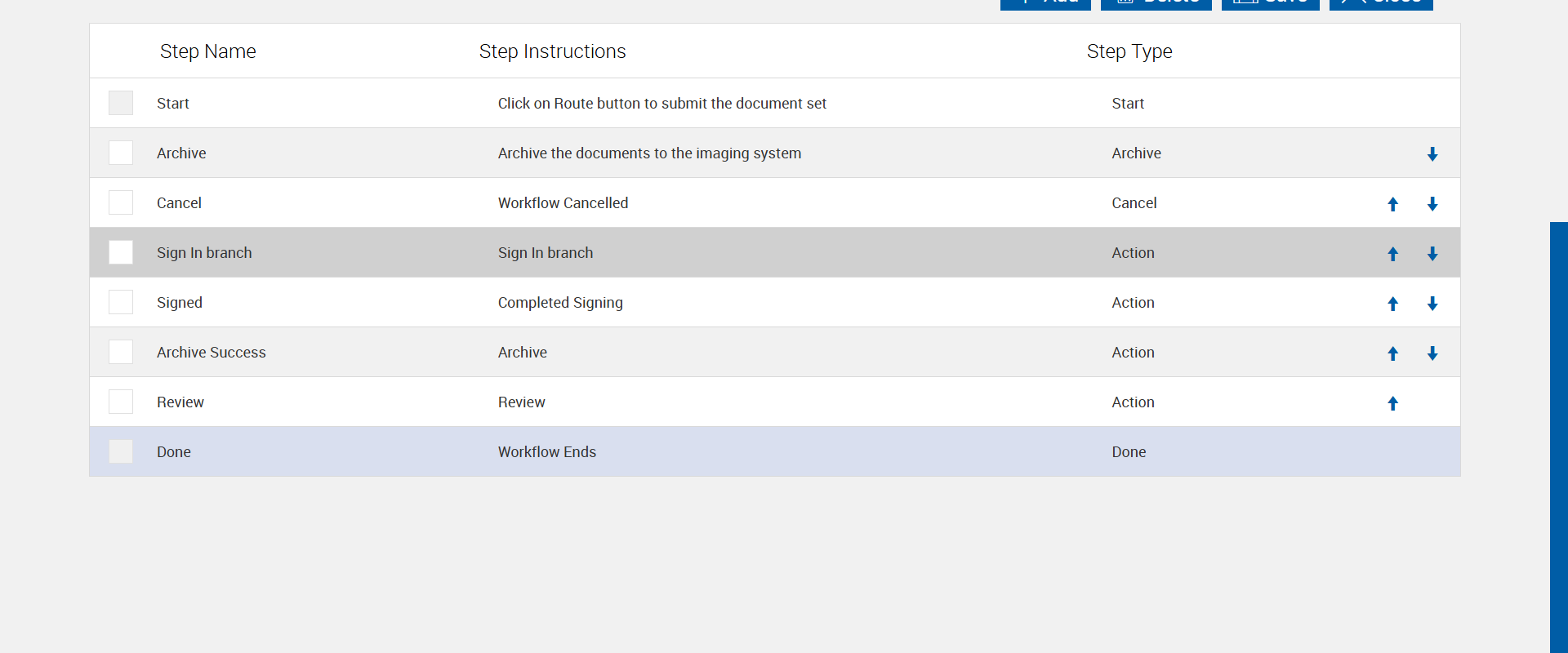Move the Signed step down
This screenshot has height=653, width=1568.
point(1432,304)
